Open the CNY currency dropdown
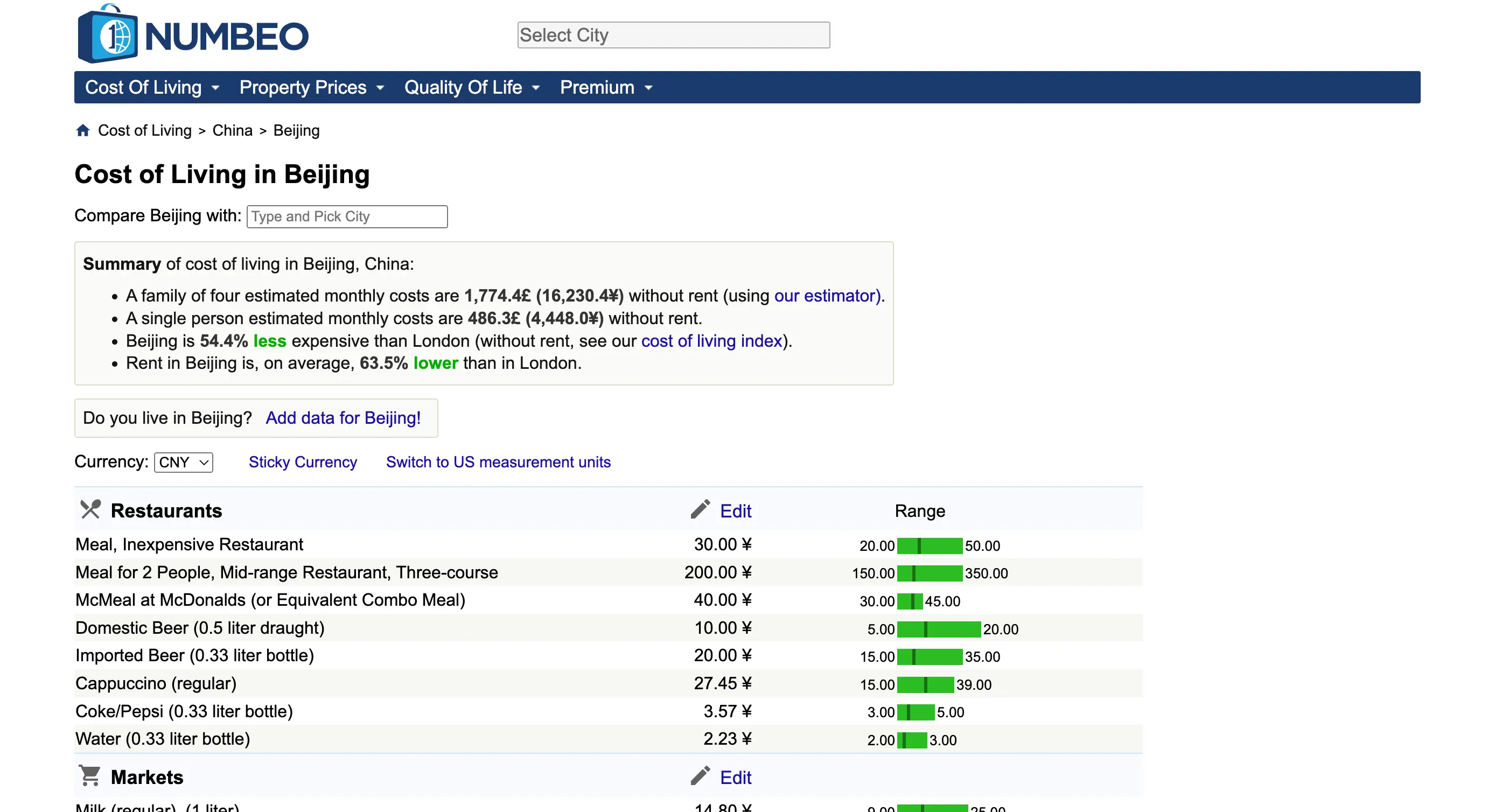The width and height of the screenshot is (1495, 812). click(184, 463)
